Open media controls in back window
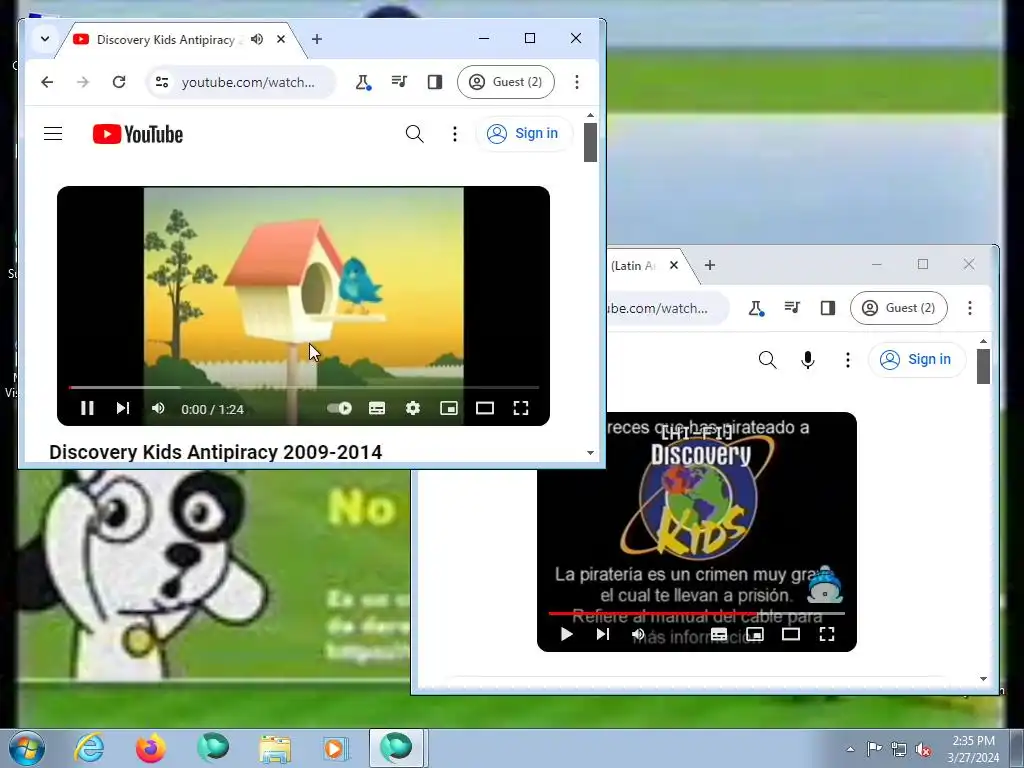The height and width of the screenshot is (768, 1024). (792, 308)
